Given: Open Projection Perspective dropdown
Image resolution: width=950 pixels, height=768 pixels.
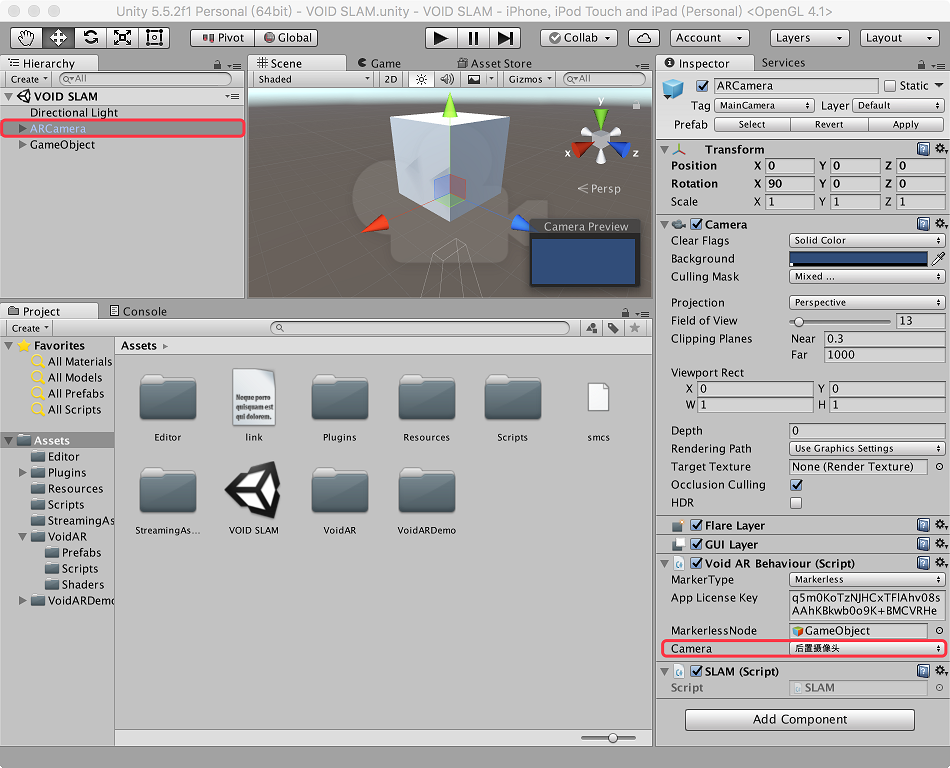Looking at the screenshot, I should pos(866,302).
